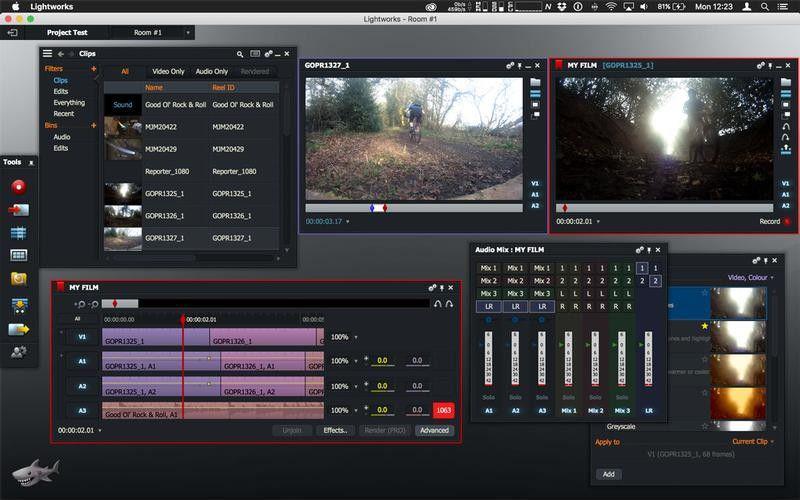Open Room #1 dropdown arrow
Image resolution: width=800 pixels, height=500 pixels.
[x=188, y=33]
